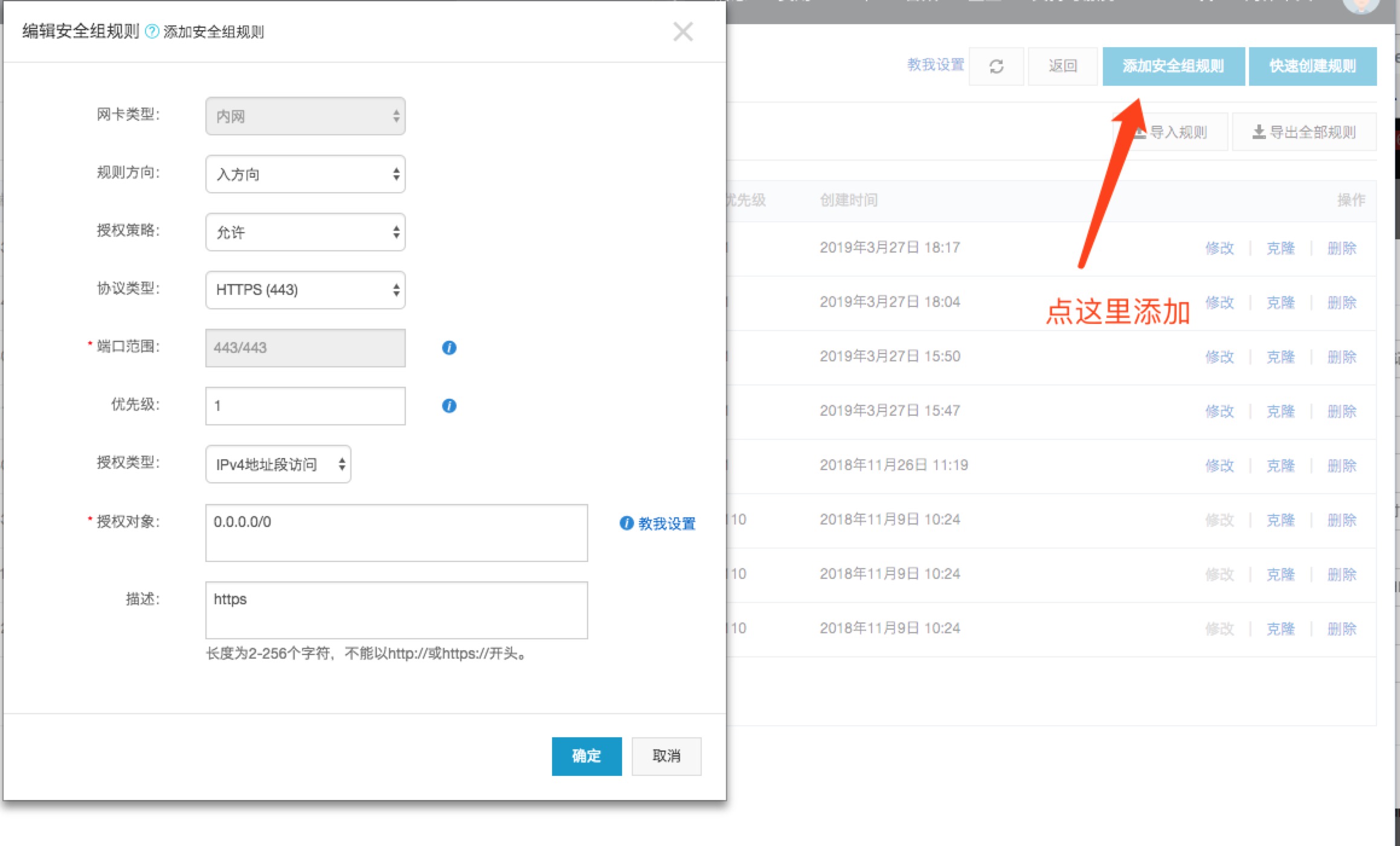
Task: Click the 快速创建规则 button
Action: 1313,66
